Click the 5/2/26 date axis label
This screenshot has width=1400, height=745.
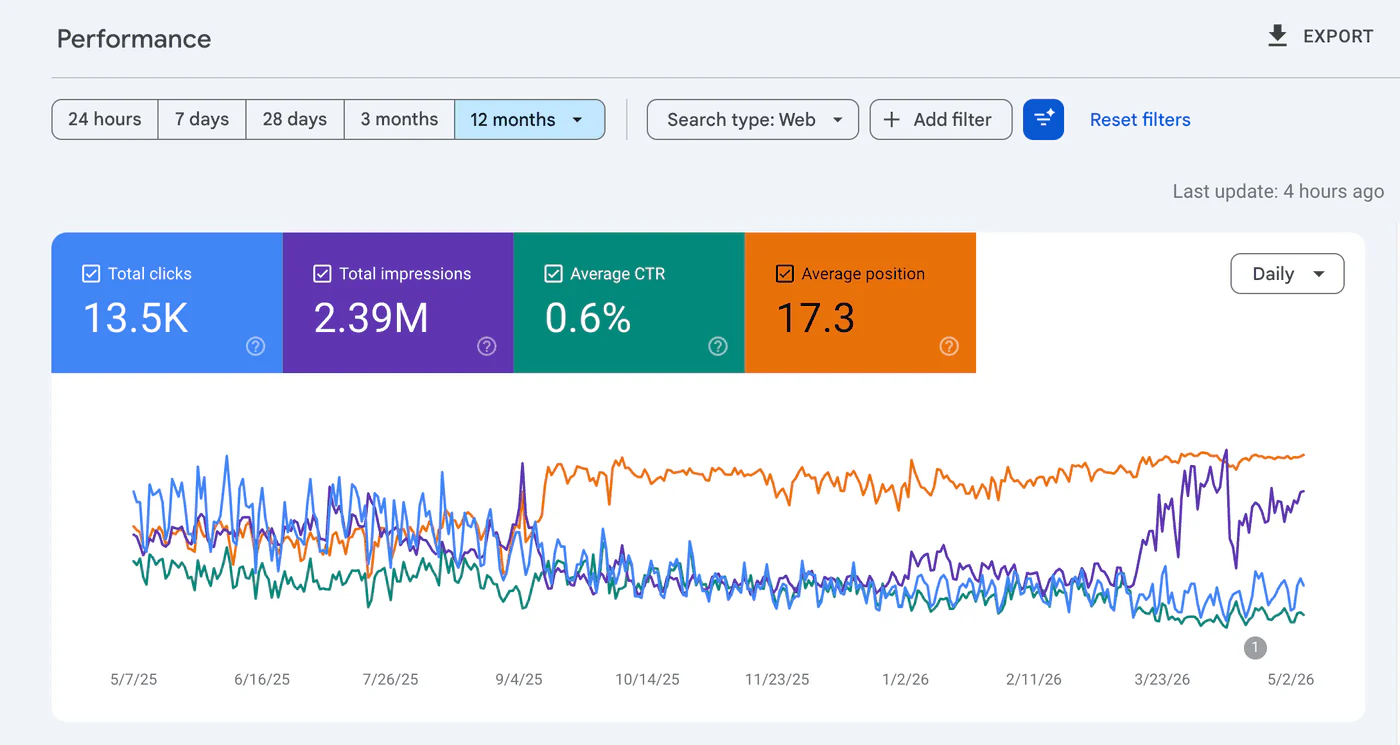point(1290,680)
